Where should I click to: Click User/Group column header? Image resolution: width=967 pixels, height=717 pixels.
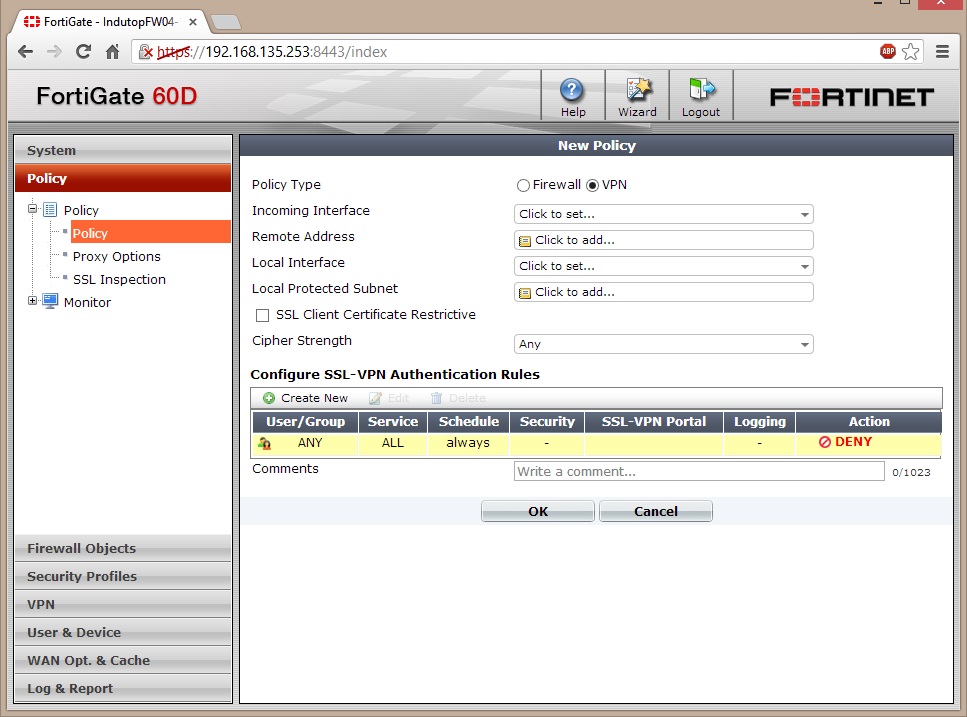[305, 422]
